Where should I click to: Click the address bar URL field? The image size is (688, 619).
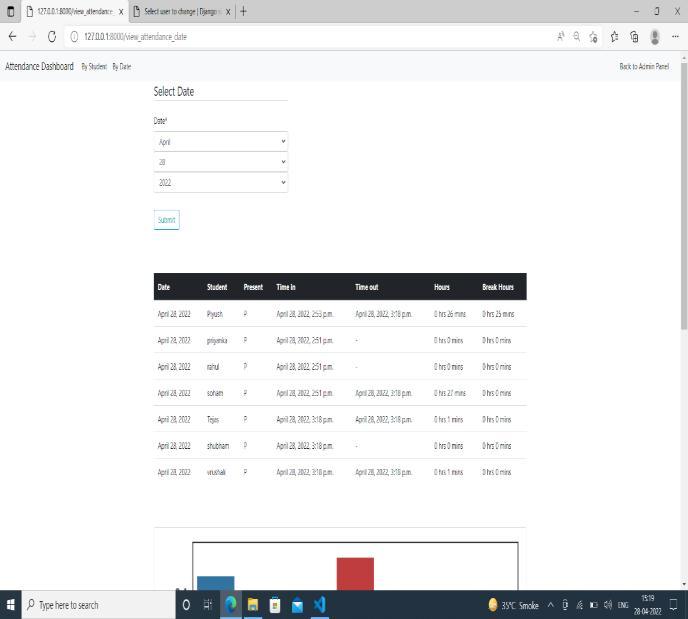coord(307,36)
